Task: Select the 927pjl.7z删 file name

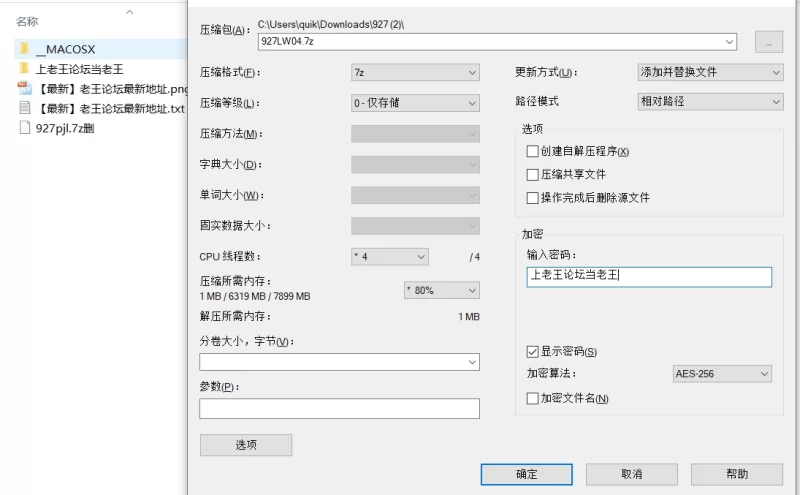Action: tap(65, 128)
